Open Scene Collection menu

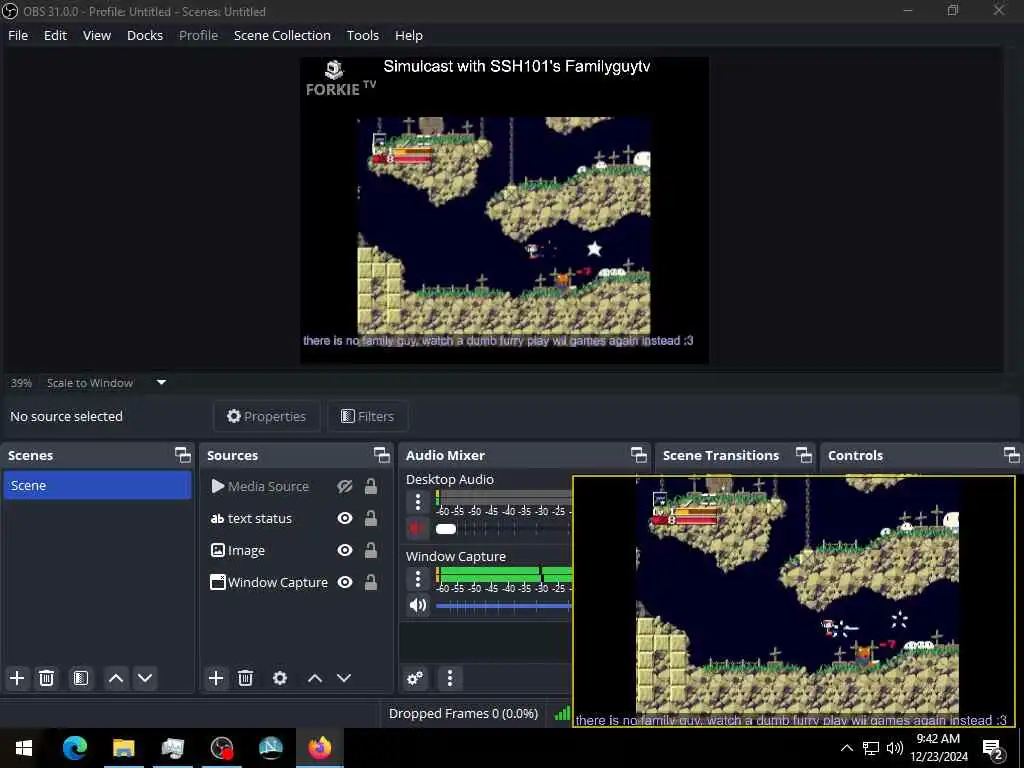[x=282, y=35]
